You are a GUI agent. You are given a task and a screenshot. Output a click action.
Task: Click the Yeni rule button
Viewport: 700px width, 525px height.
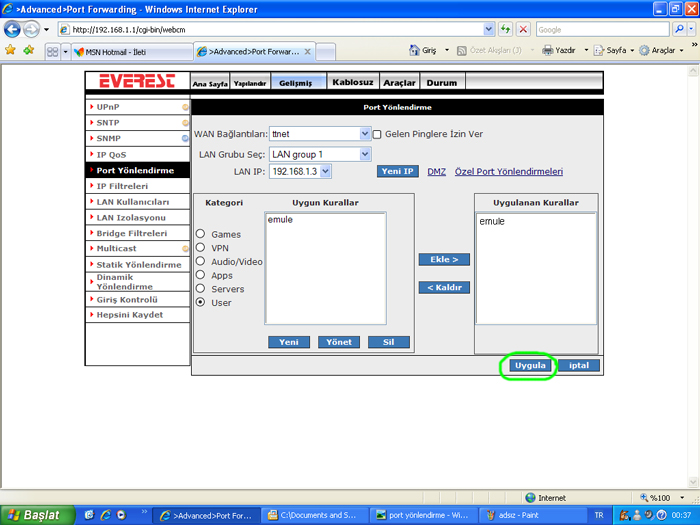pyautogui.click(x=289, y=342)
